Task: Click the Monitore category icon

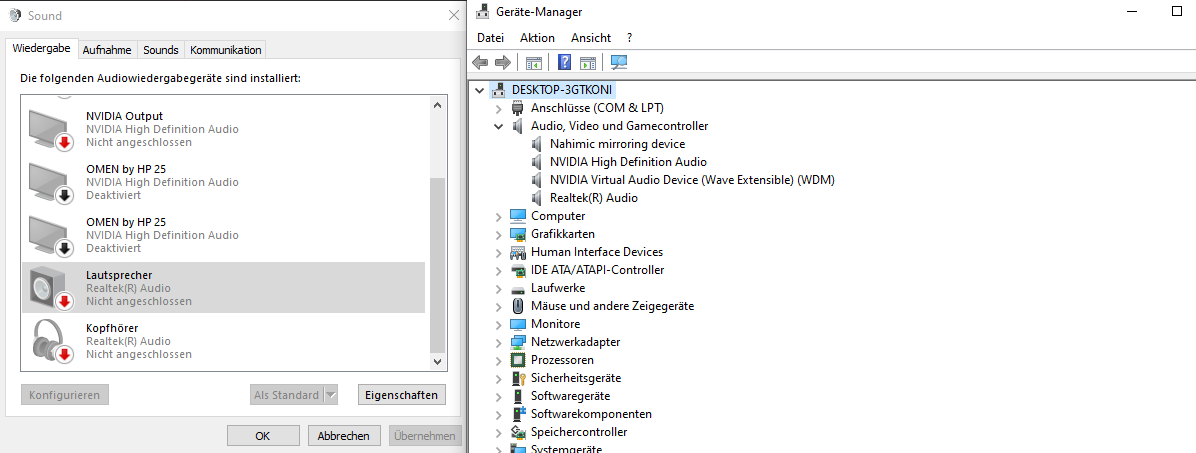Action: (x=518, y=324)
